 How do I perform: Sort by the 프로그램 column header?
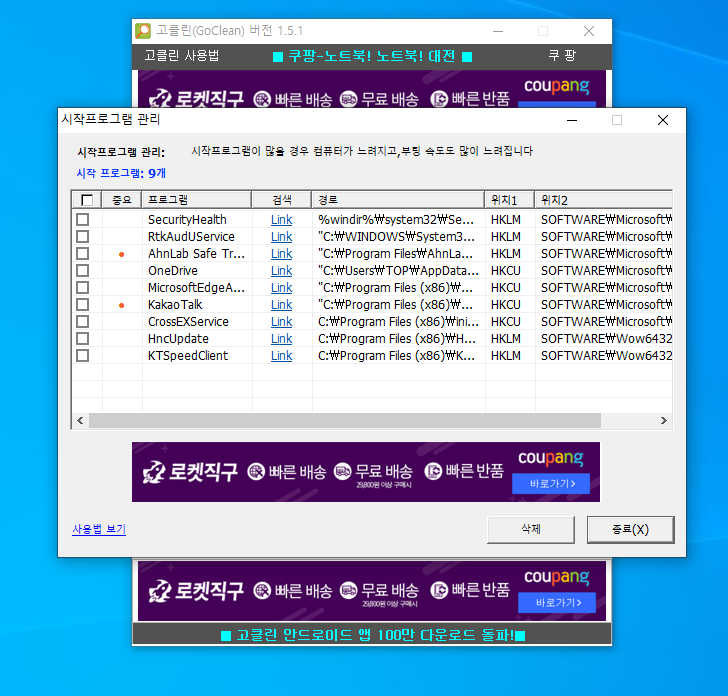[197, 200]
